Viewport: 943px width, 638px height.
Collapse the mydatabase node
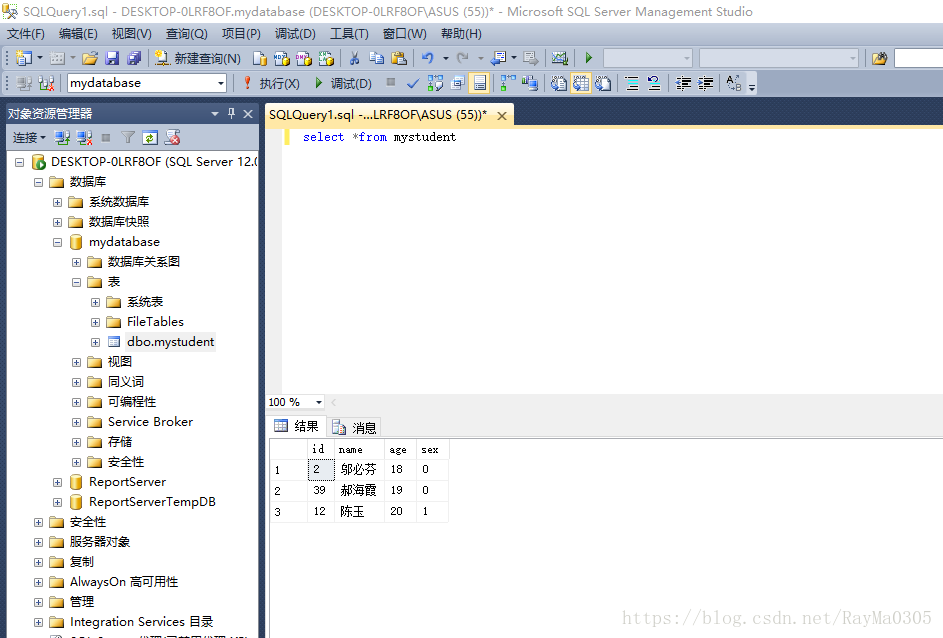[57, 242]
